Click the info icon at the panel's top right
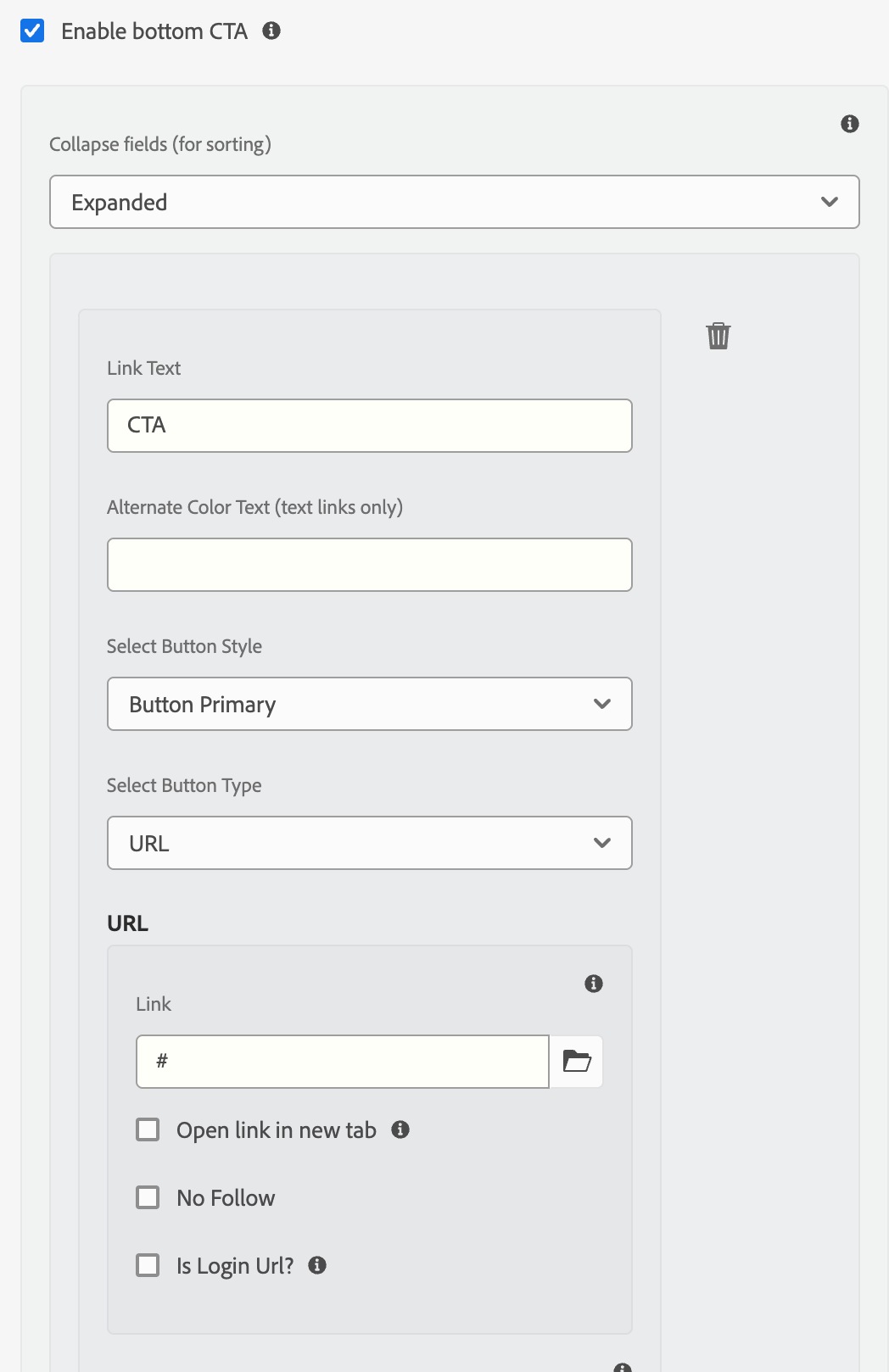Screen dimensions: 889x1372 (x=848, y=123)
